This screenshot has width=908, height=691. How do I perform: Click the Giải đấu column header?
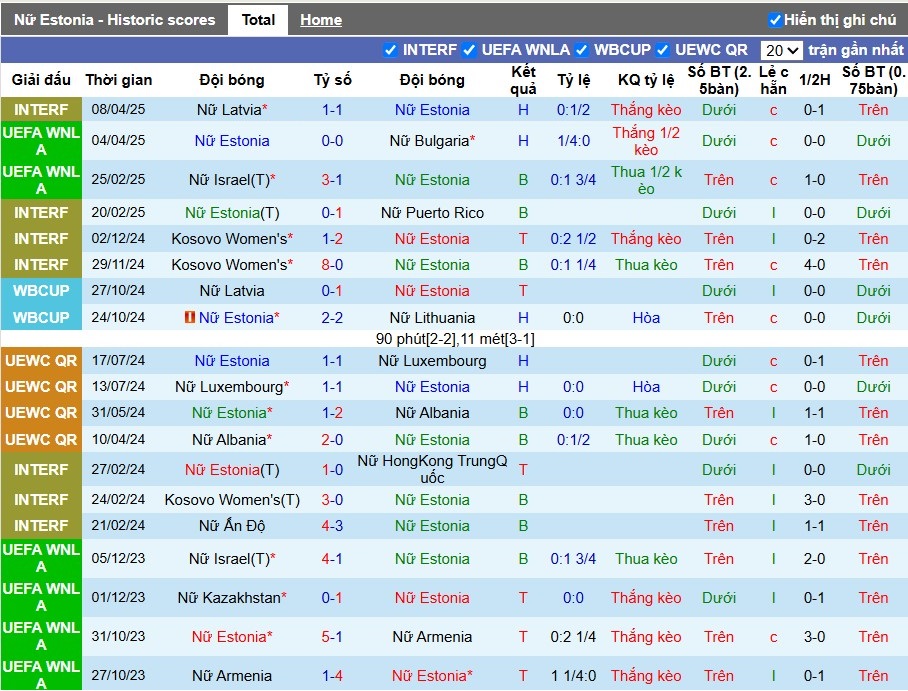41,80
